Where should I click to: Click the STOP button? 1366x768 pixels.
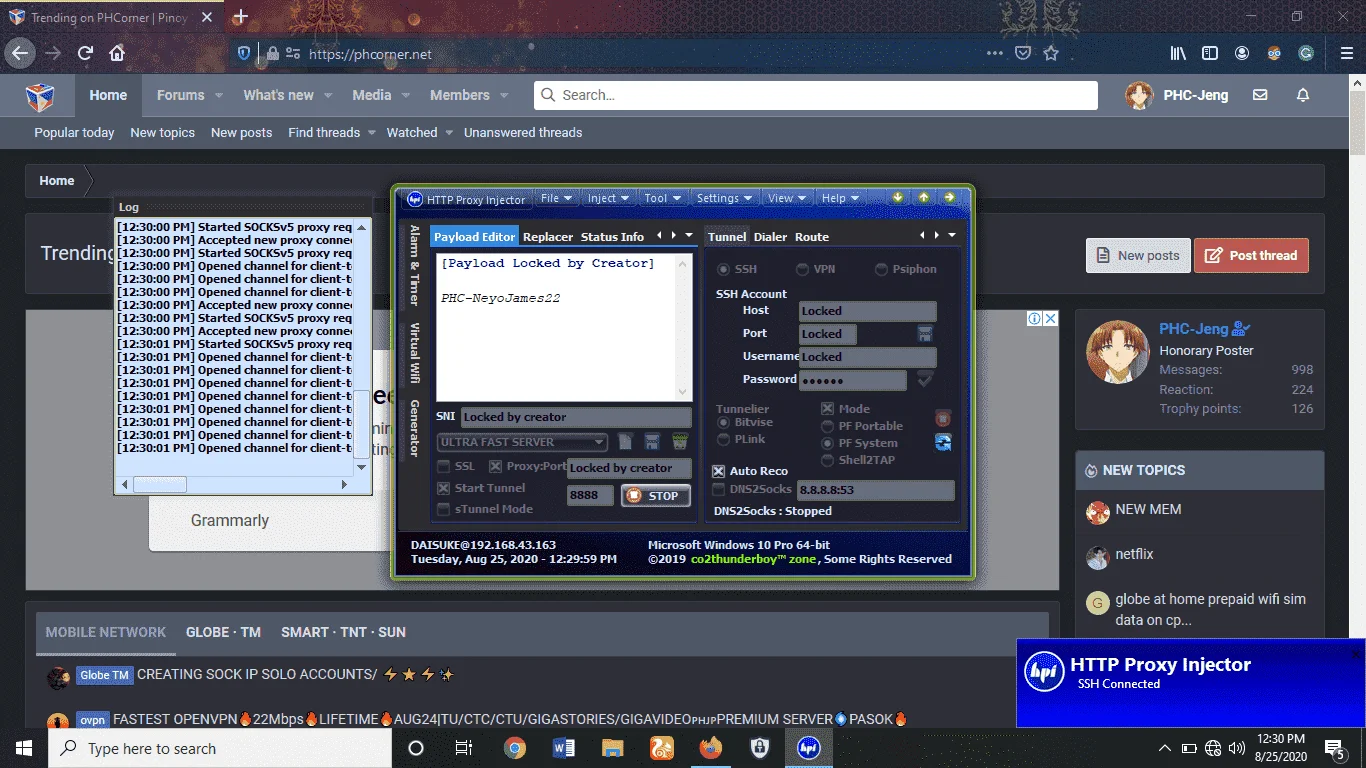coord(655,495)
